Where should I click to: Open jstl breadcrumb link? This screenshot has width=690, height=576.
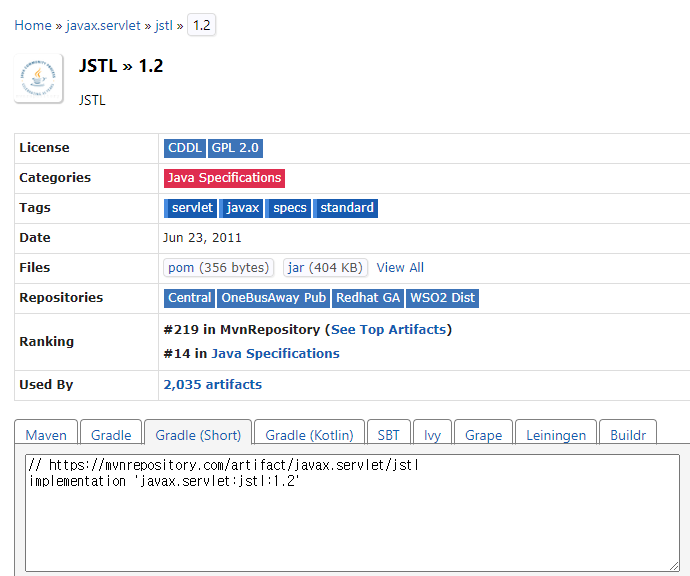(164, 25)
